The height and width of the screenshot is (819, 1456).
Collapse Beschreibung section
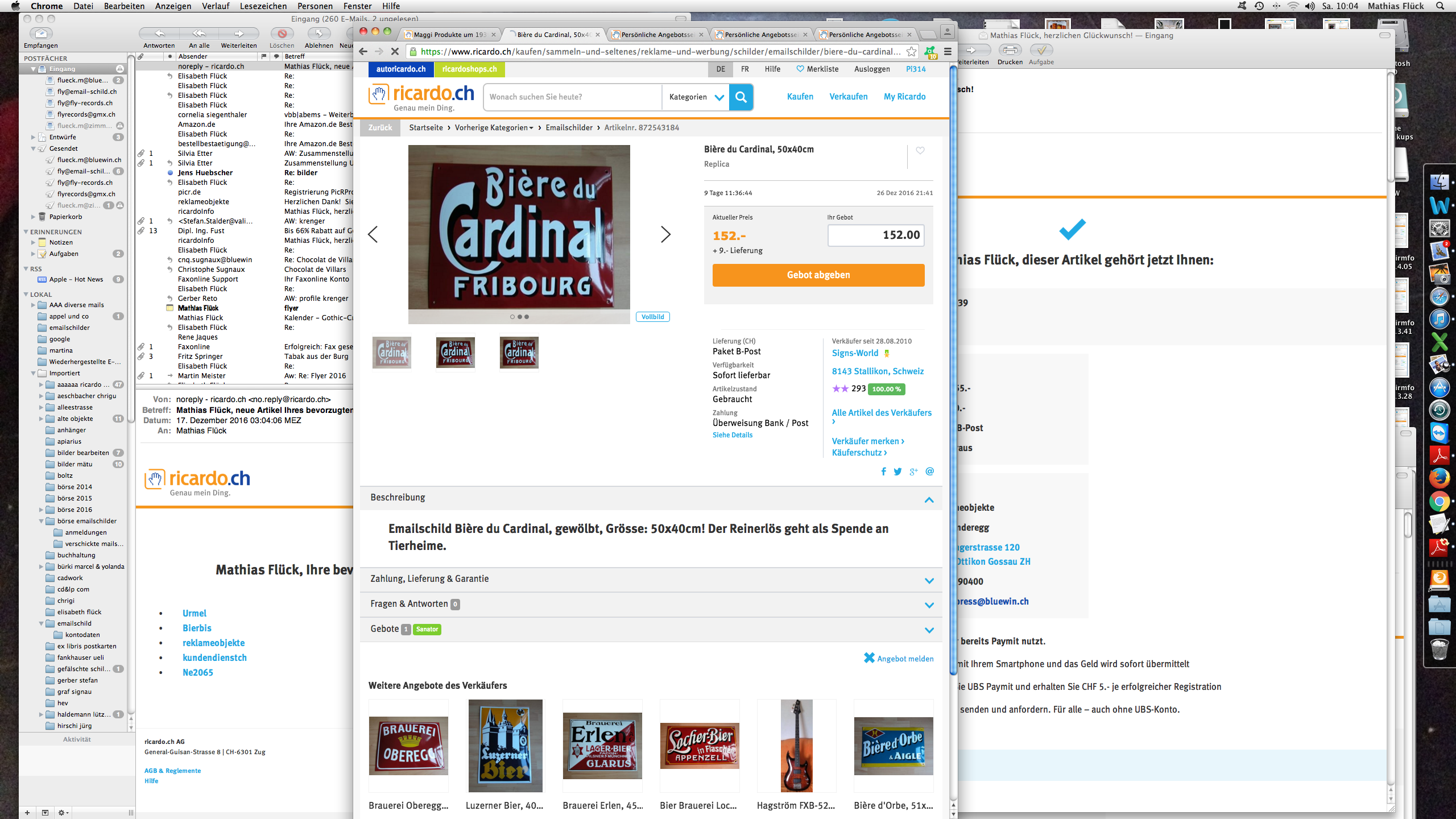point(929,499)
